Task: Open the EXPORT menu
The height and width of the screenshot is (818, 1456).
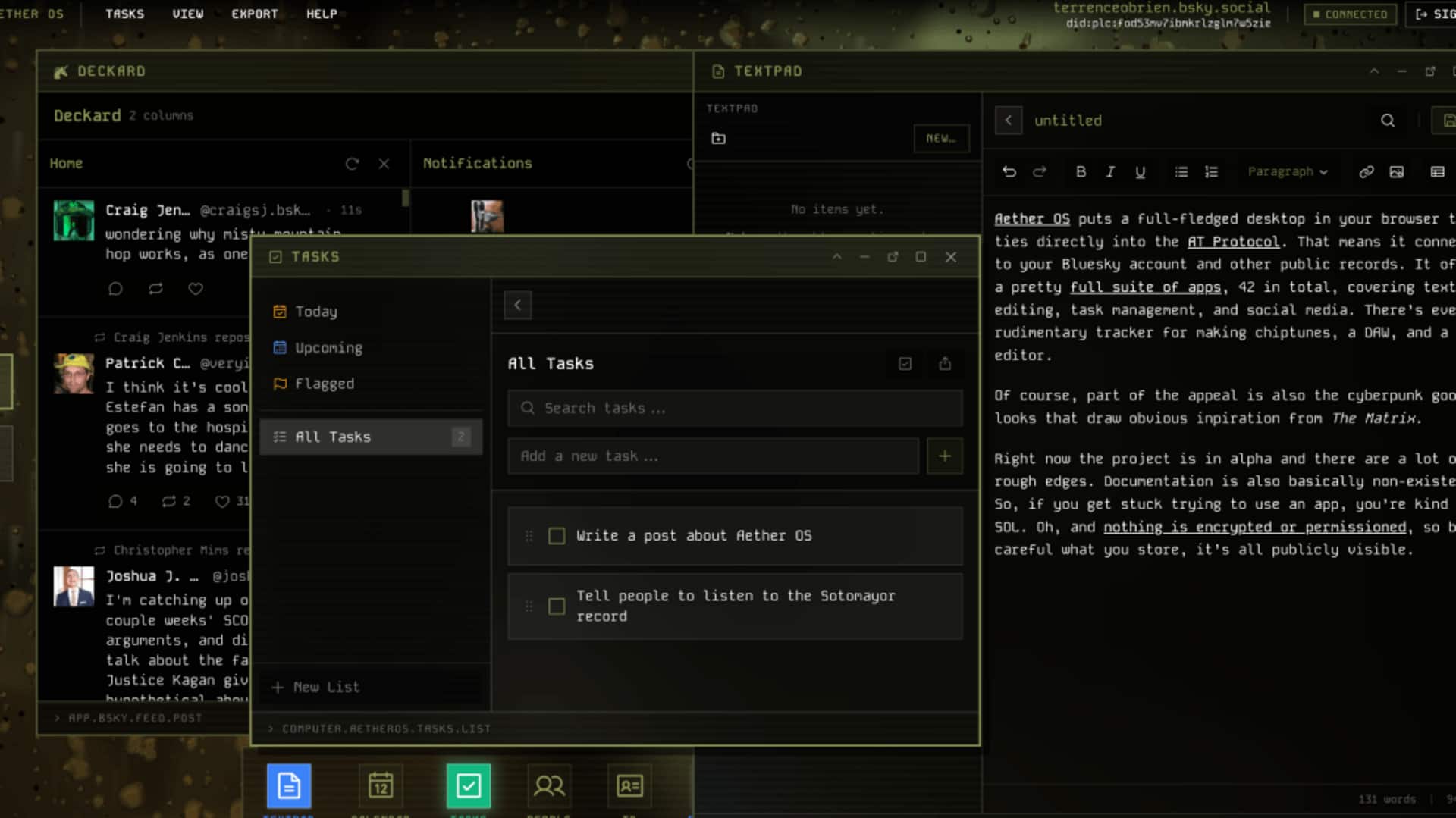Action: 255,13
